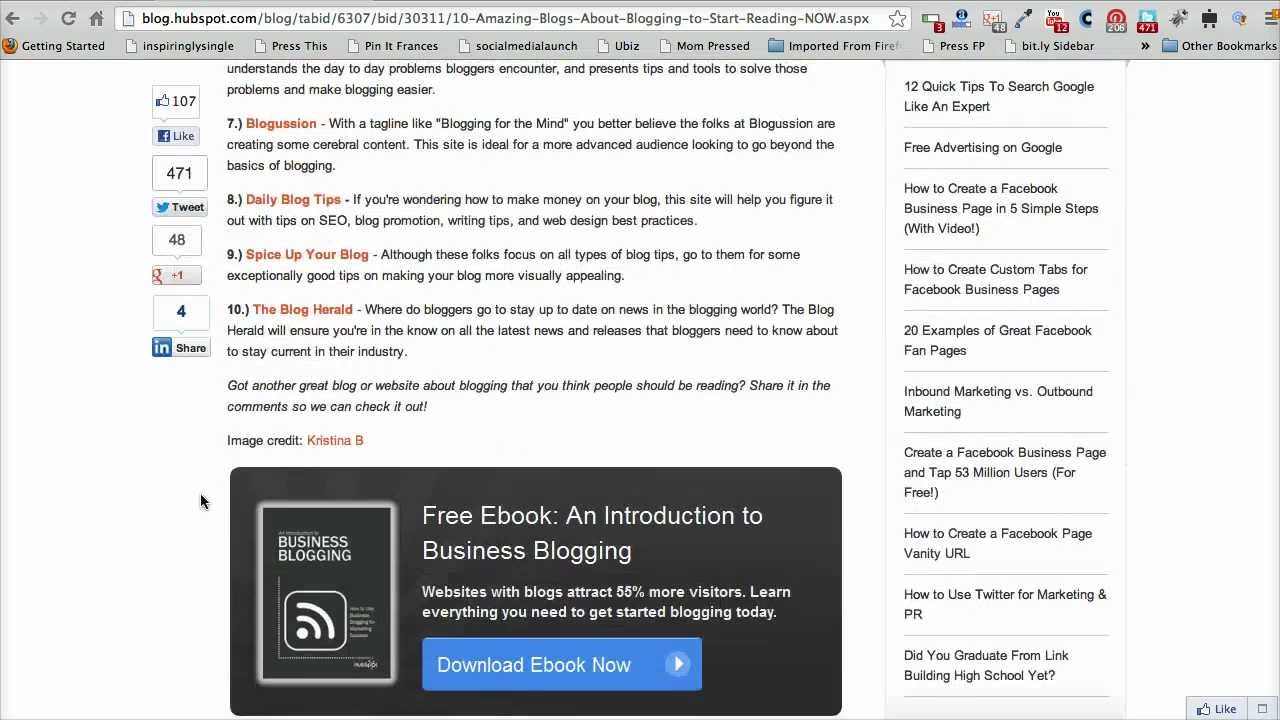
Task: Open the Pinterest extension showing 206
Action: [1116, 20]
